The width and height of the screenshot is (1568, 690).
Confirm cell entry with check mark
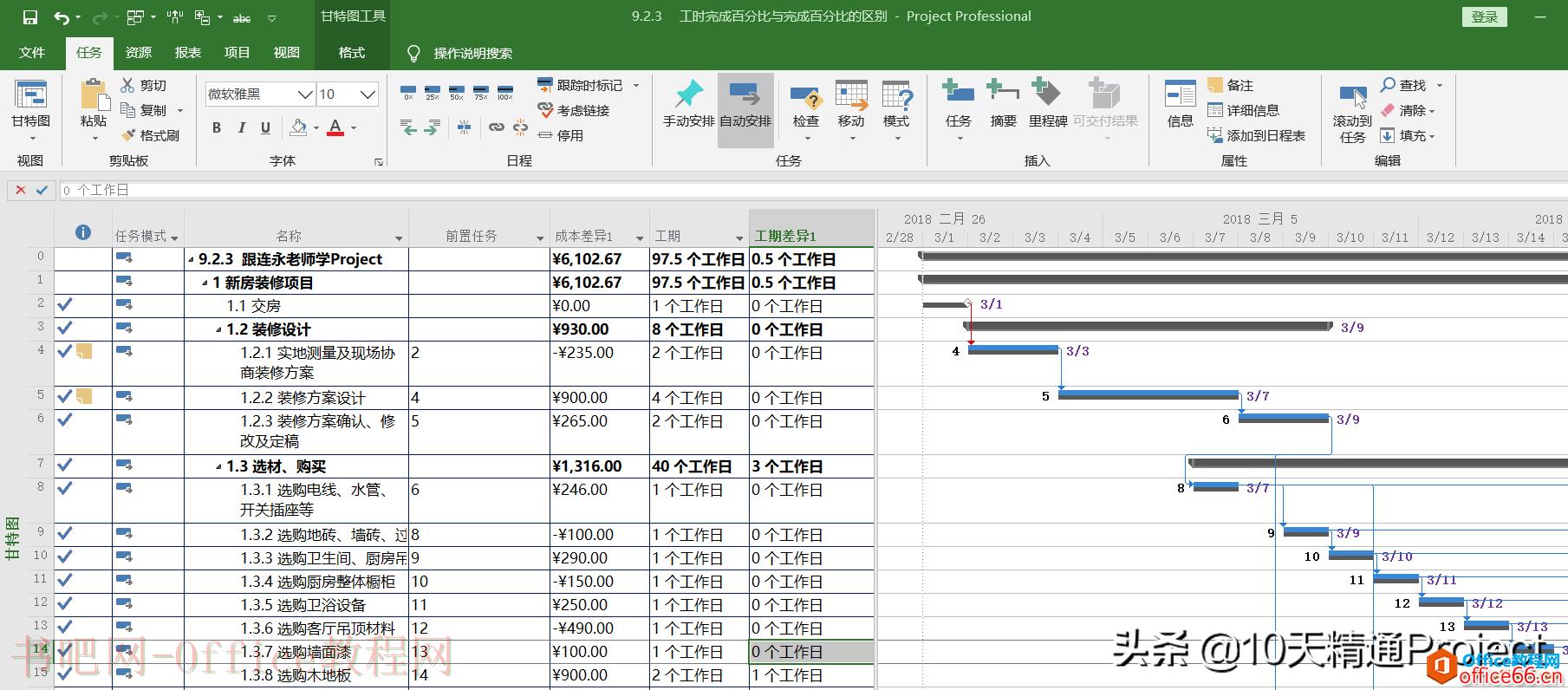coord(42,190)
